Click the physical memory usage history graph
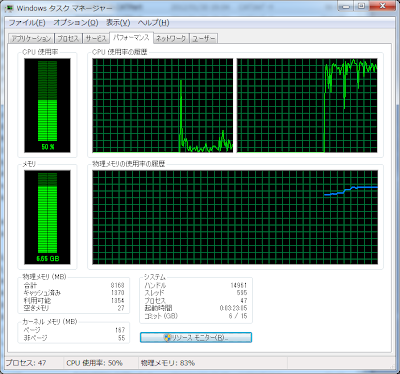Screen dimensions: 400x374 tap(235, 217)
